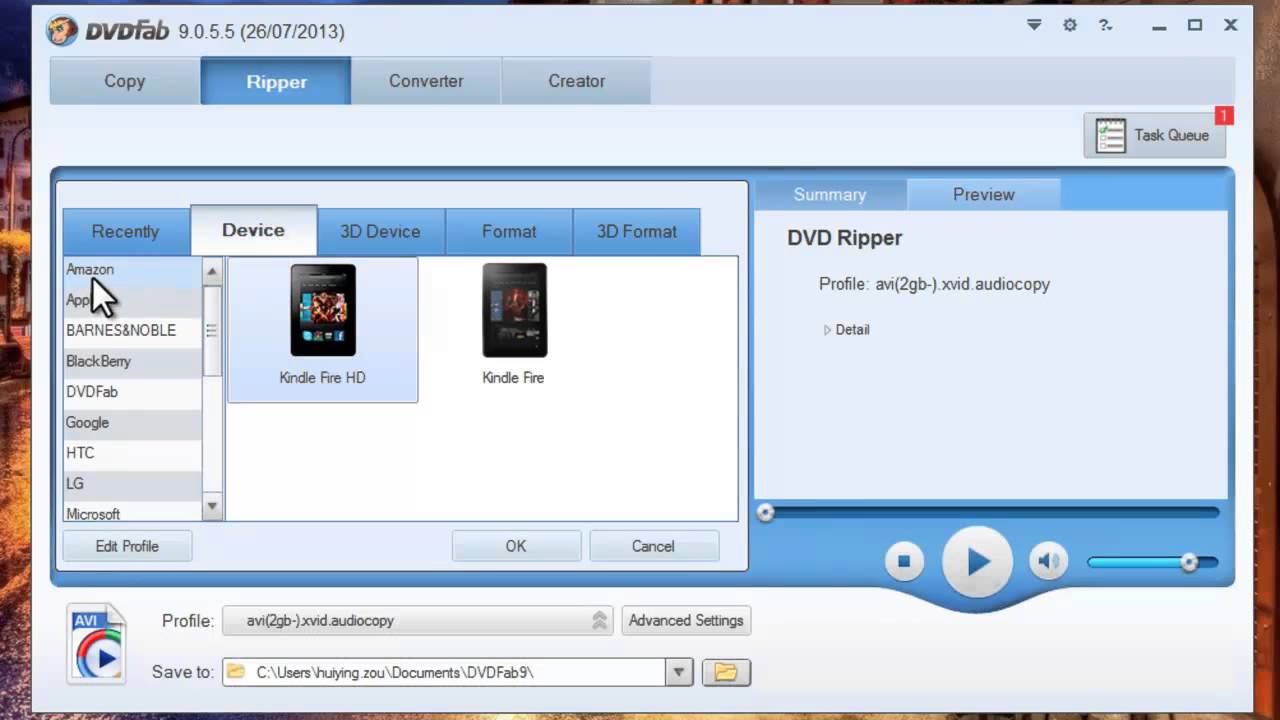This screenshot has width=1280, height=720.
Task: Open the Save to path dropdown arrow
Action: [x=679, y=672]
